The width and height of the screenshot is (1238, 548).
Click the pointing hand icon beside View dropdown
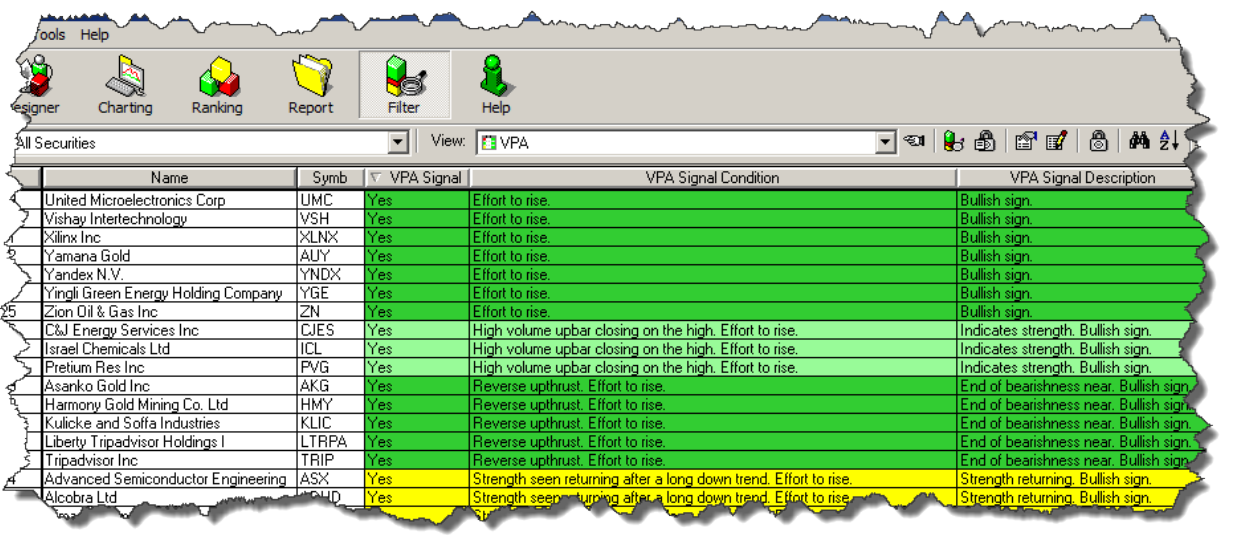tap(913, 142)
